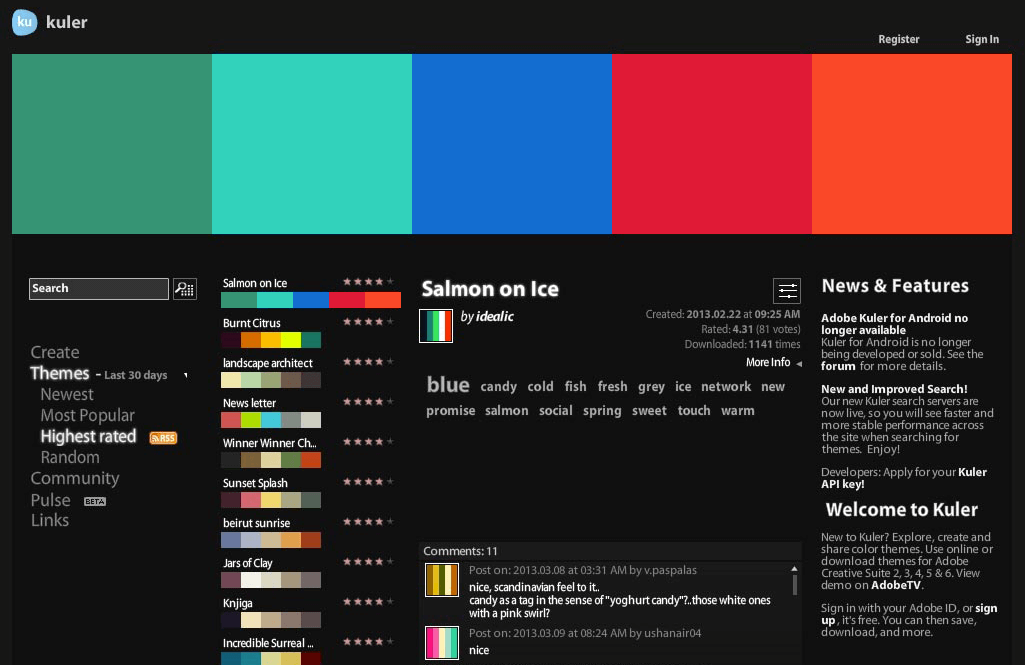Screen dimensions: 1025x665
Task: Click the large crimson banner swatch
Action: click(x=712, y=144)
